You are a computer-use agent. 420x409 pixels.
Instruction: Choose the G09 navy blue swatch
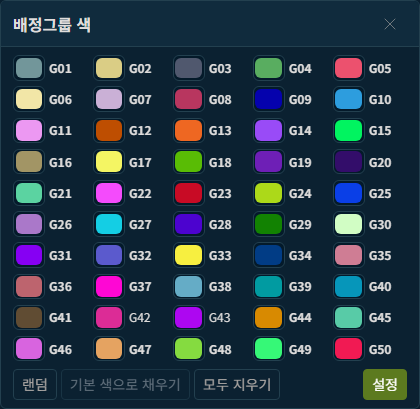point(269,99)
